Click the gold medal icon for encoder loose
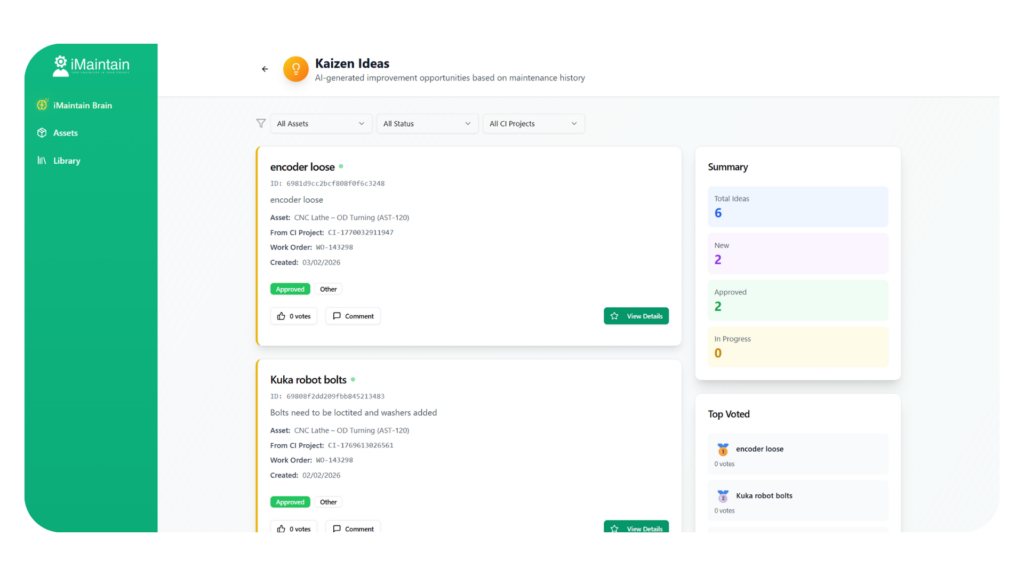The image size is (1024, 576). pyautogui.click(x=723, y=450)
